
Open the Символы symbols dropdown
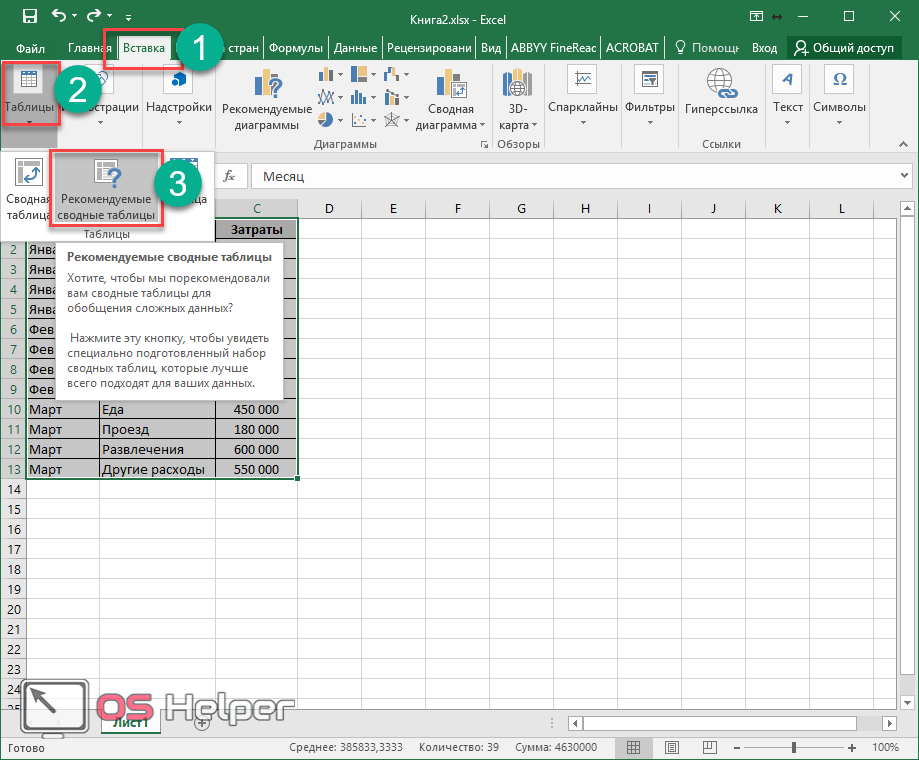click(x=839, y=93)
